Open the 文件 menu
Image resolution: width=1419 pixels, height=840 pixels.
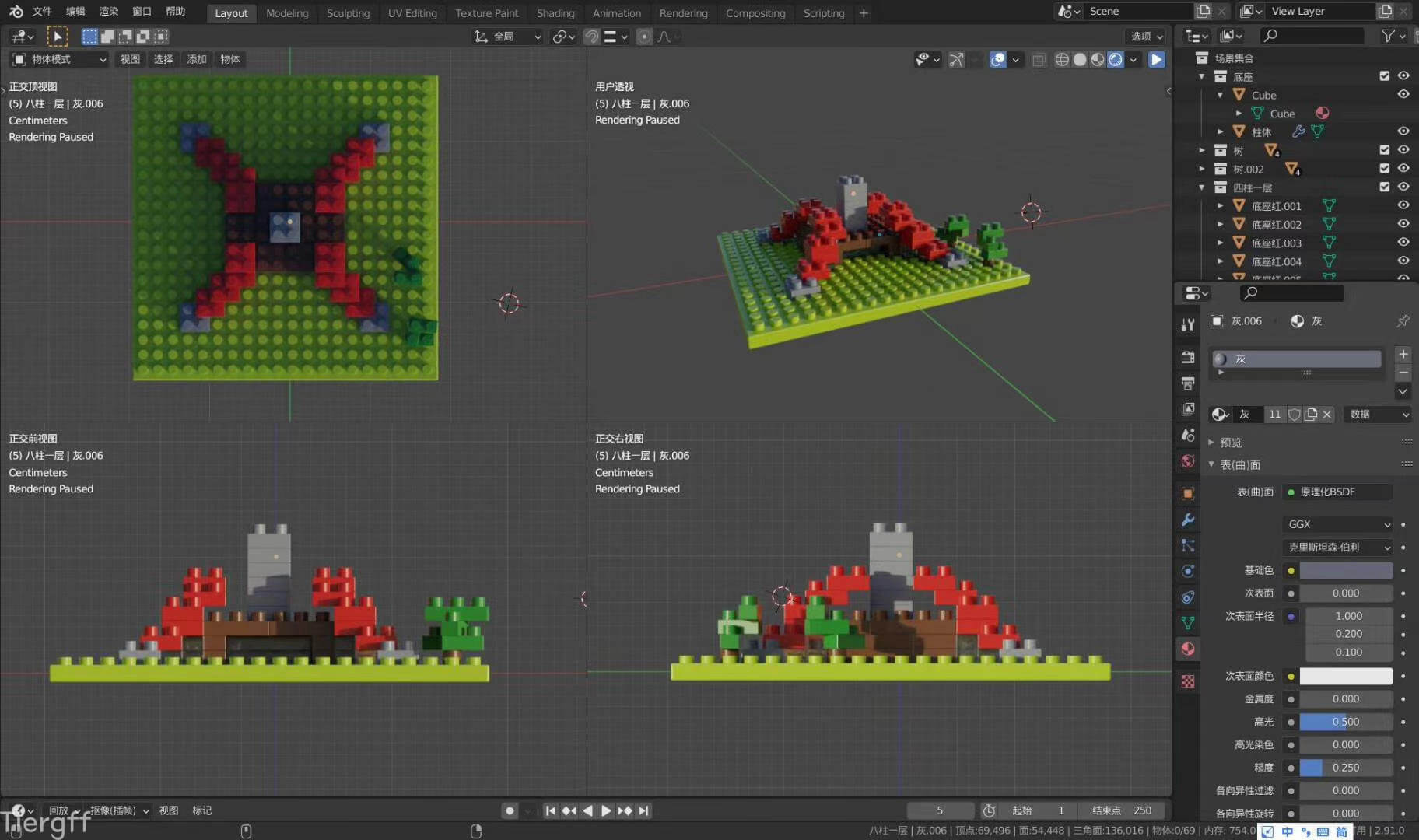[x=42, y=12]
